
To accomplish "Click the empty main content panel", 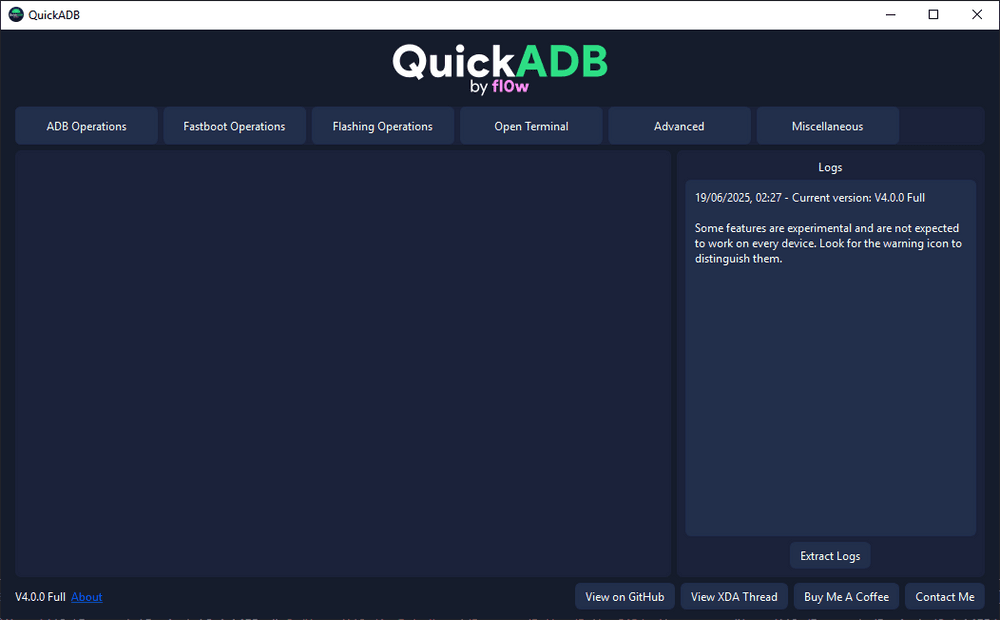I will click(342, 362).
